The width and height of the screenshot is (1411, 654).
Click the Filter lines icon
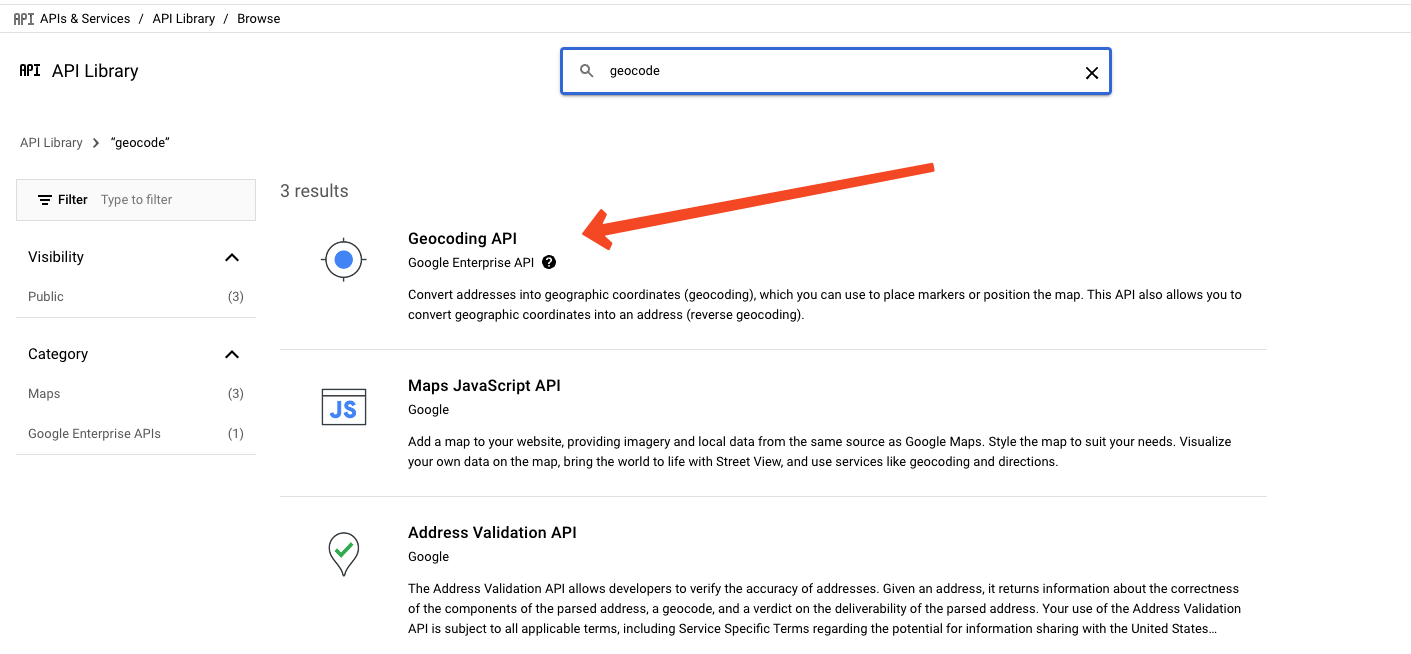point(45,200)
